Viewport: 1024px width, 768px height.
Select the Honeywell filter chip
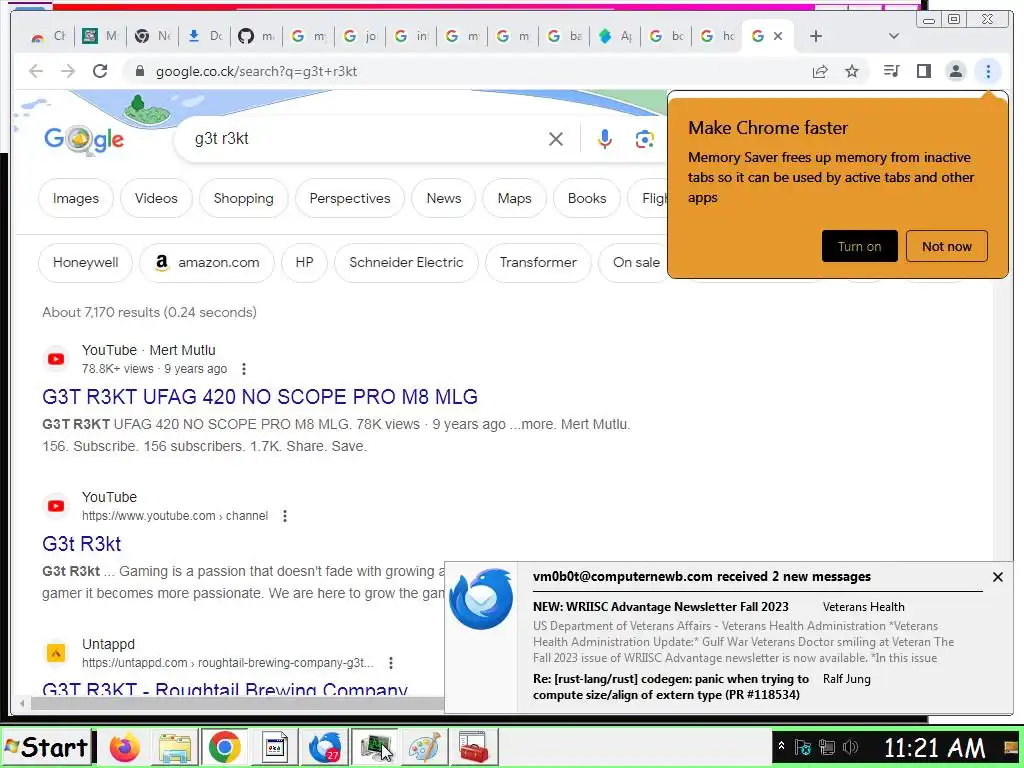[86, 263]
